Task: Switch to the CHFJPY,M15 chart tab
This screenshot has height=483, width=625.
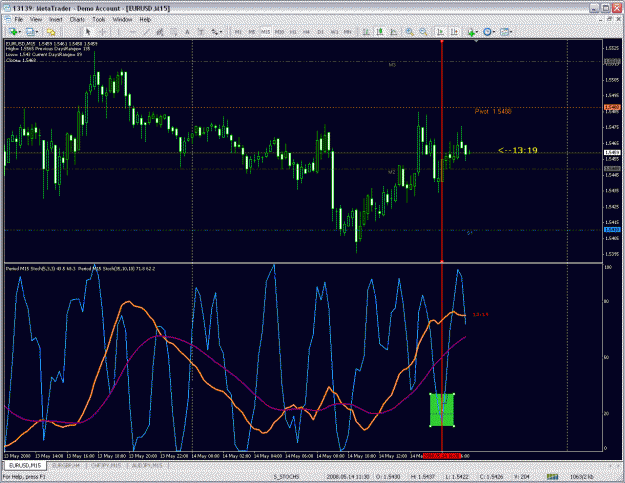Action: click(x=106, y=465)
